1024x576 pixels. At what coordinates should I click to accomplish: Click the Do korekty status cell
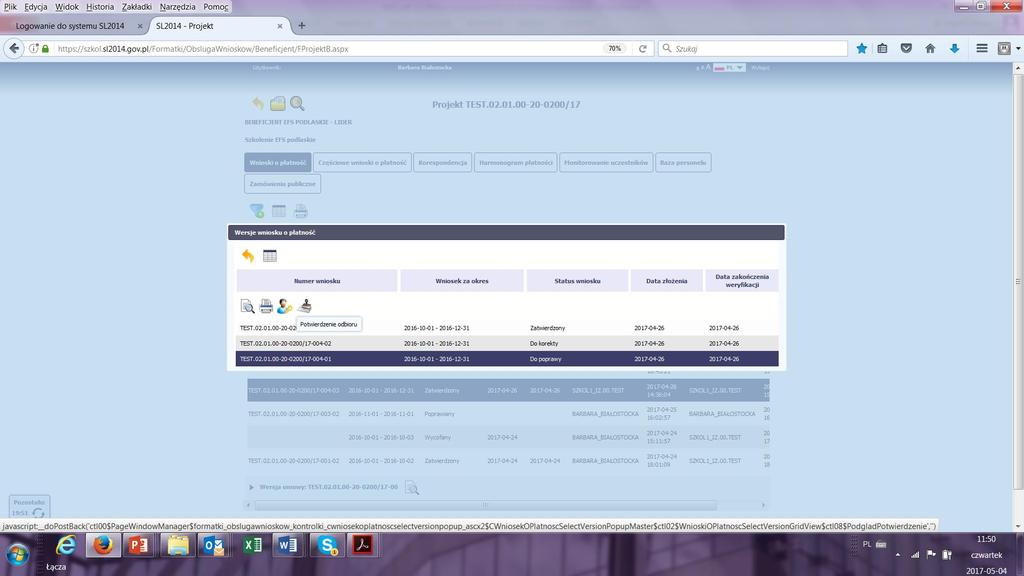point(543,344)
